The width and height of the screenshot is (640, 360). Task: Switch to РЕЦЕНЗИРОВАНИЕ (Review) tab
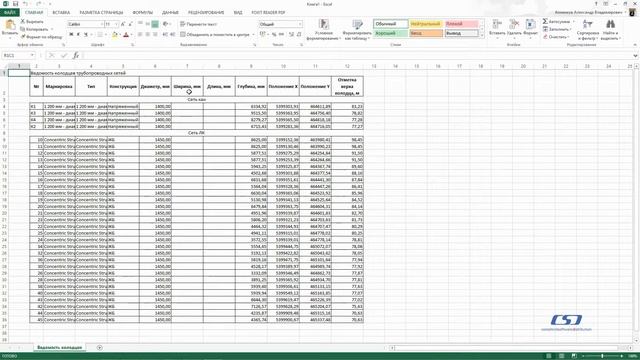206,13
